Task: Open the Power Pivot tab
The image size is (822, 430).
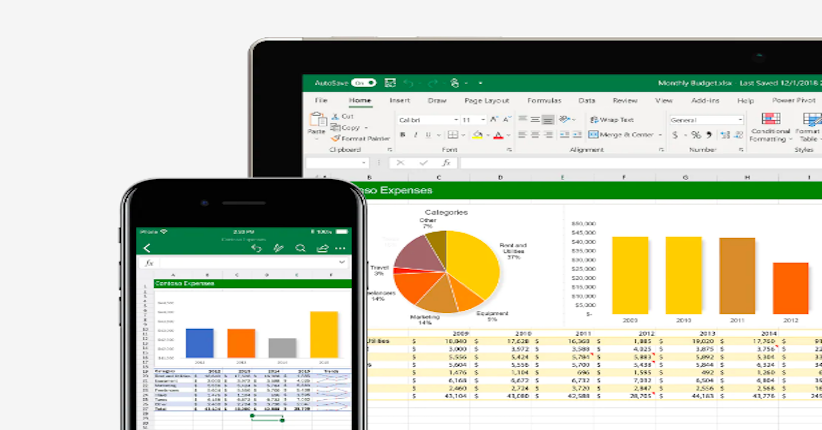Action: 794,100
